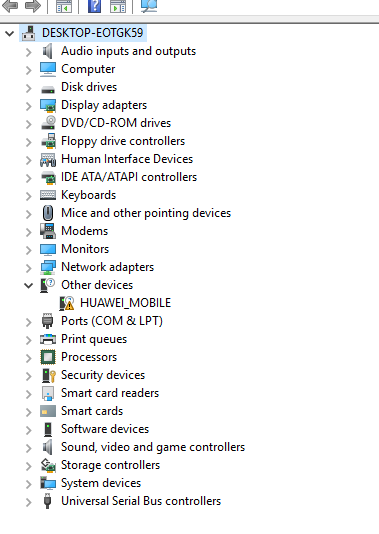
Task: Select Mice and other pointing devices
Action: (x=146, y=213)
